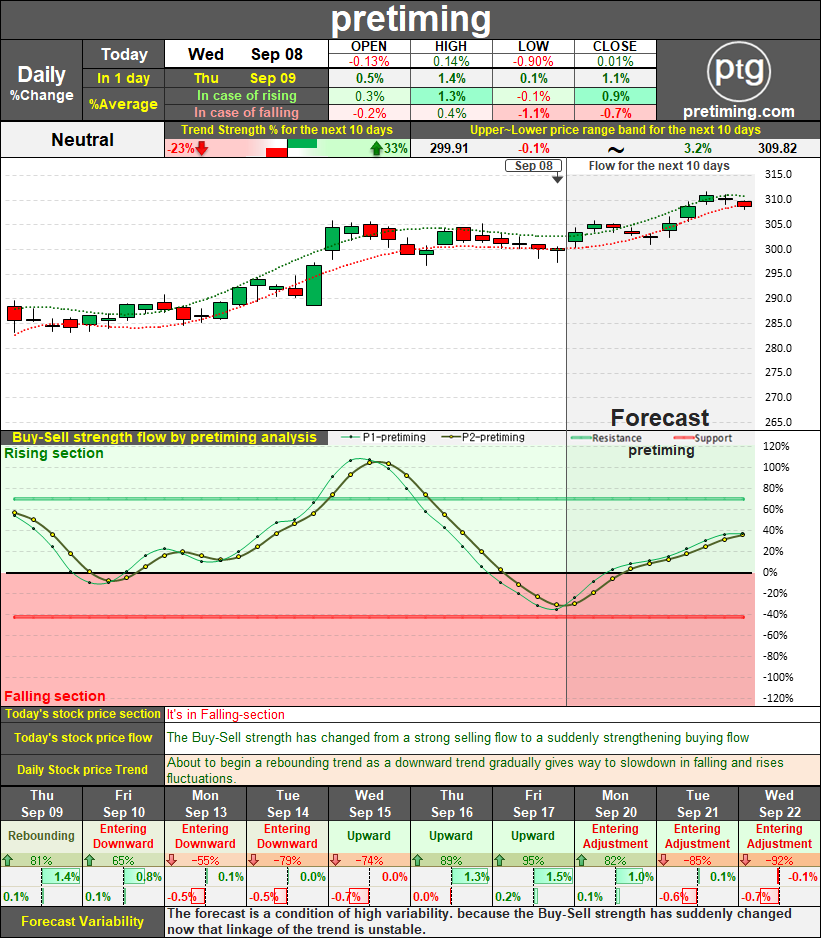
Task: Click the green up arrow beside 81%
Action: [8, 860]
